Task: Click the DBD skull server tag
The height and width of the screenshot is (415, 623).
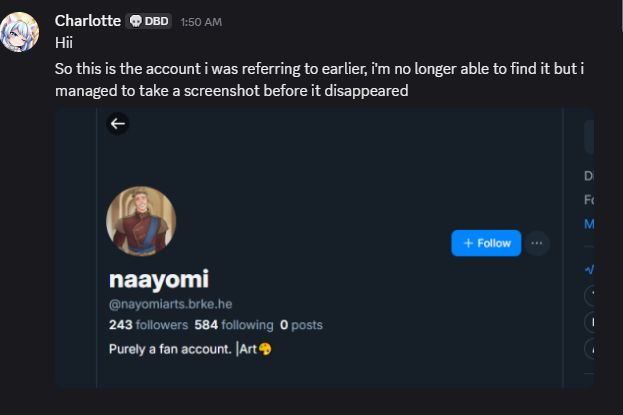Action: [149, 21]
